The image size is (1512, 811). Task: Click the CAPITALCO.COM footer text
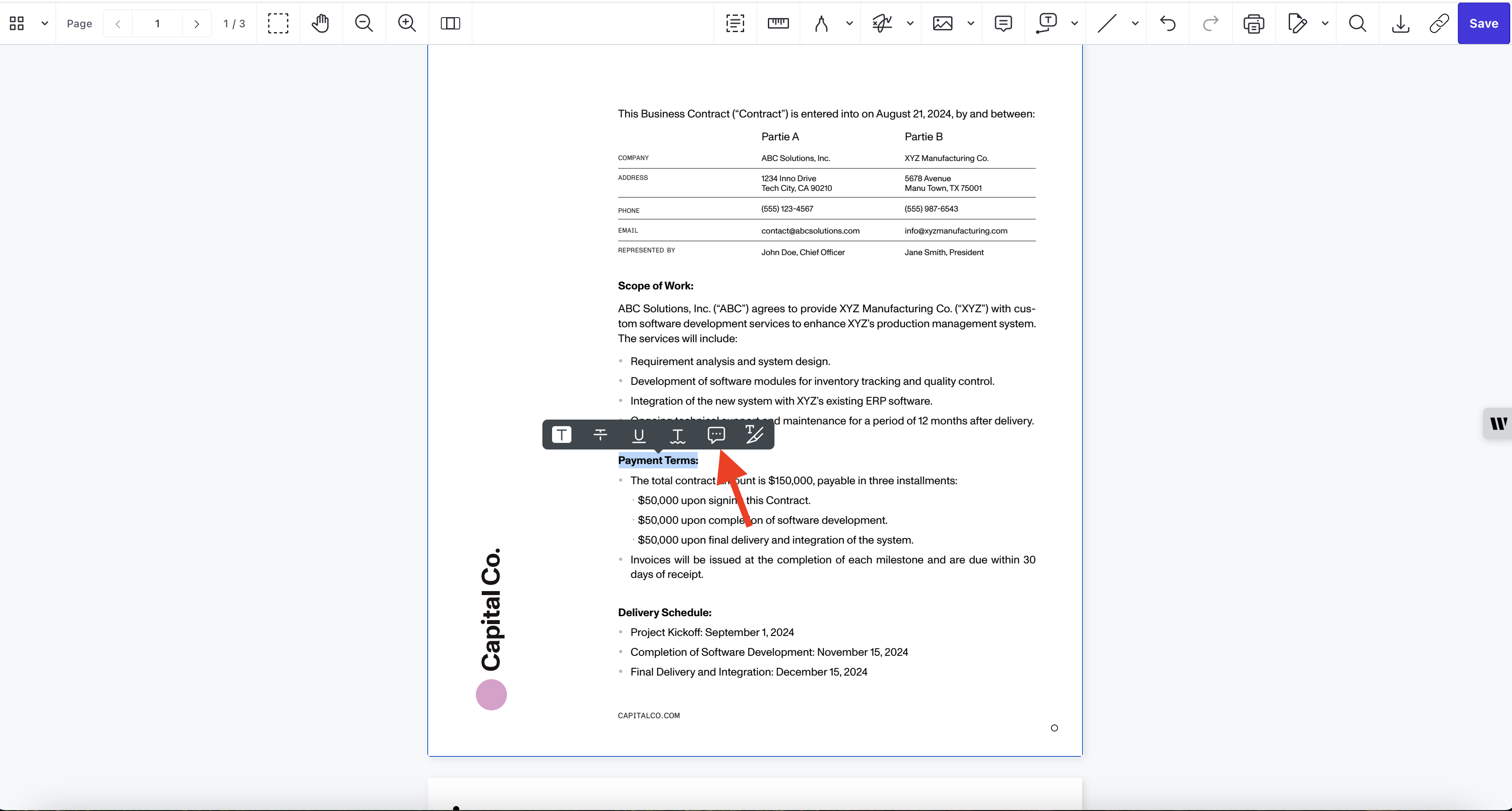pyautogui.click(x=649, y=715)
